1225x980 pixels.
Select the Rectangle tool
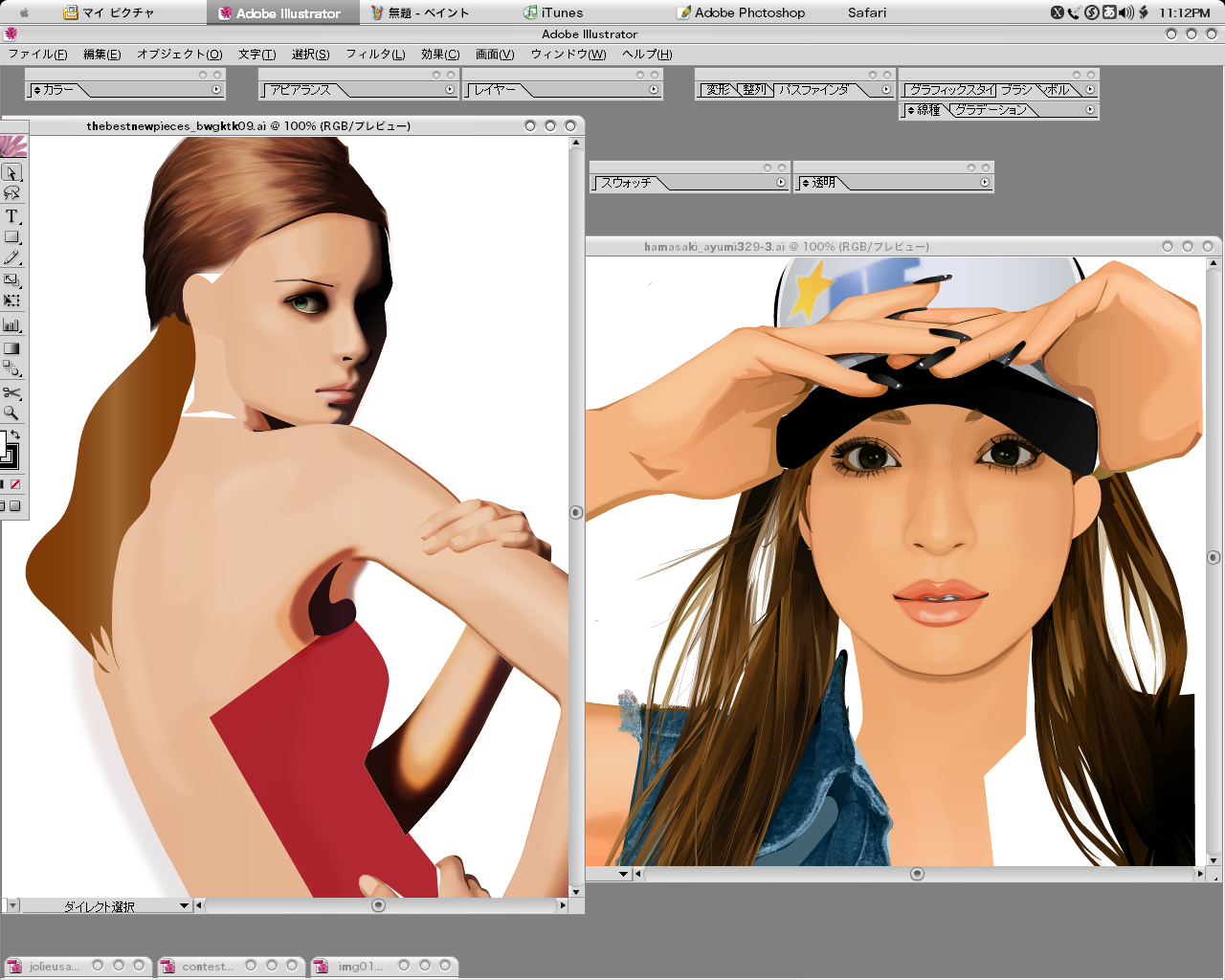(x=11, y=237)
